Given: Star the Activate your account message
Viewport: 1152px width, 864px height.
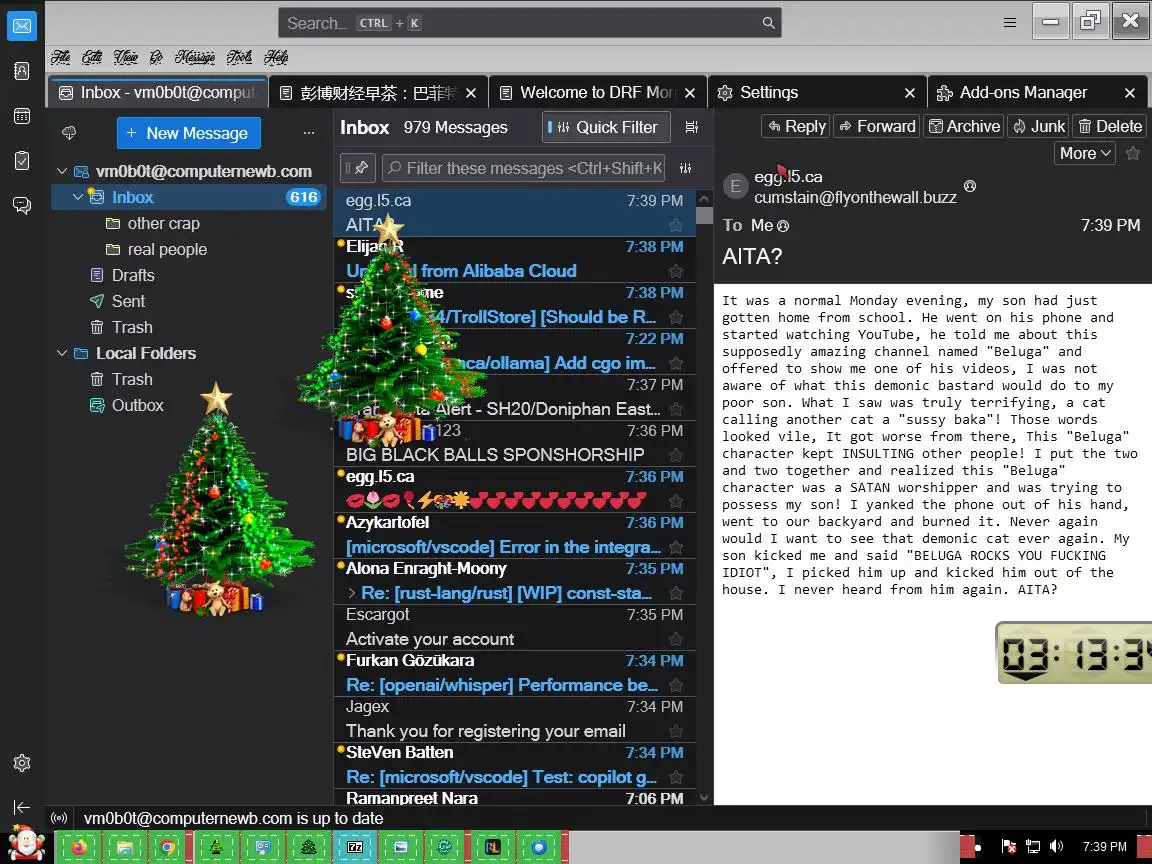Looking at the screenshot, I should (x=676, y=639).
